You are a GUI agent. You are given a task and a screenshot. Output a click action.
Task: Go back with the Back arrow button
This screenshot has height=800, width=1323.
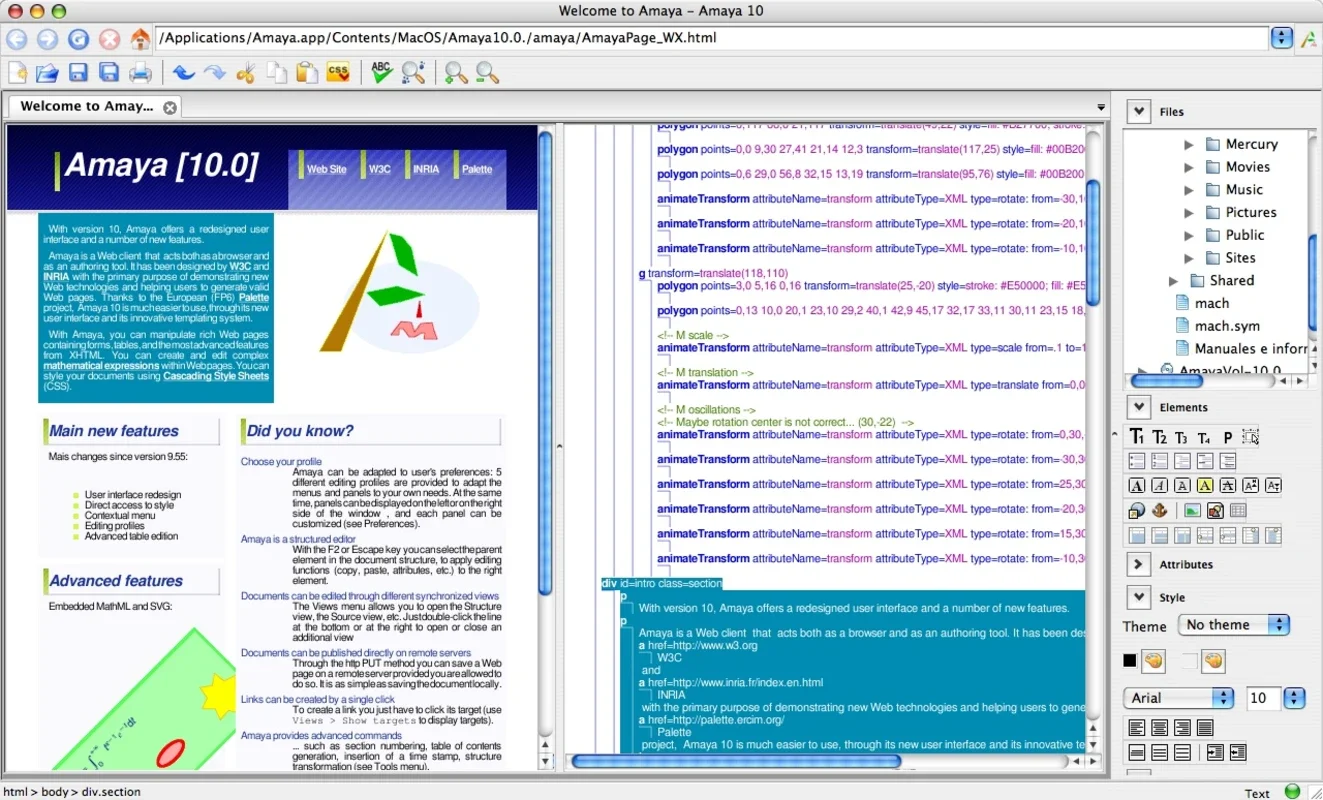pos(18,39)
